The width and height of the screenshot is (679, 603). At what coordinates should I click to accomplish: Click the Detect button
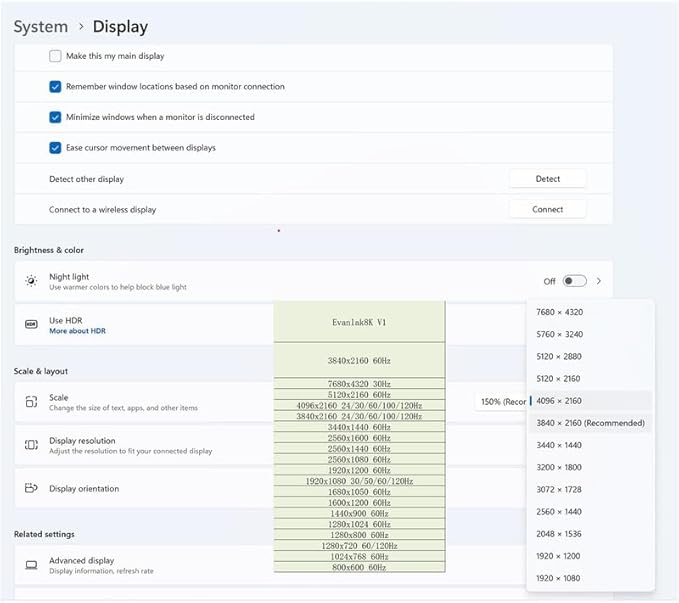(x=547, y=179)
